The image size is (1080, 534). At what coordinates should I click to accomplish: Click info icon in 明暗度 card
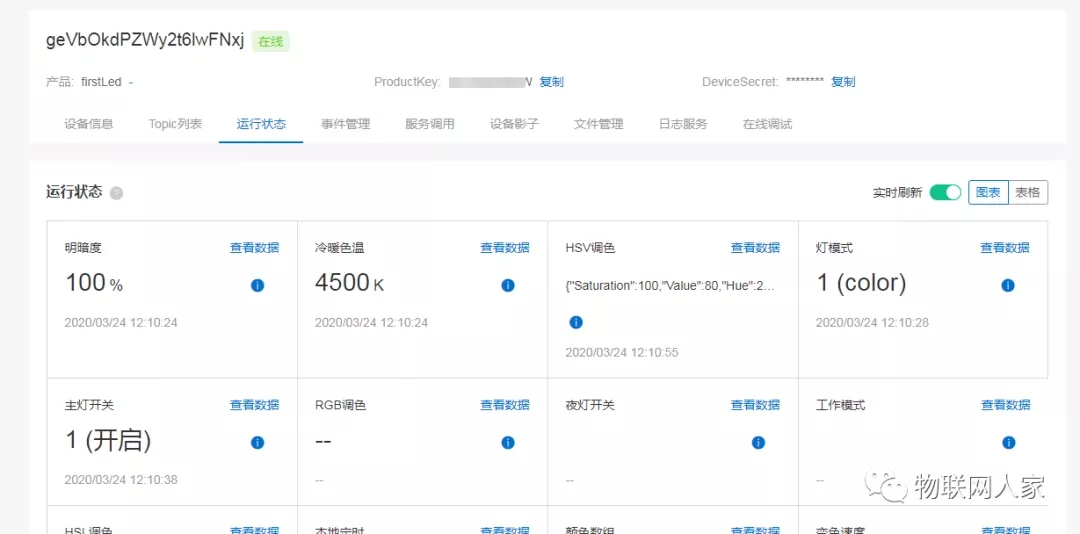258,285
